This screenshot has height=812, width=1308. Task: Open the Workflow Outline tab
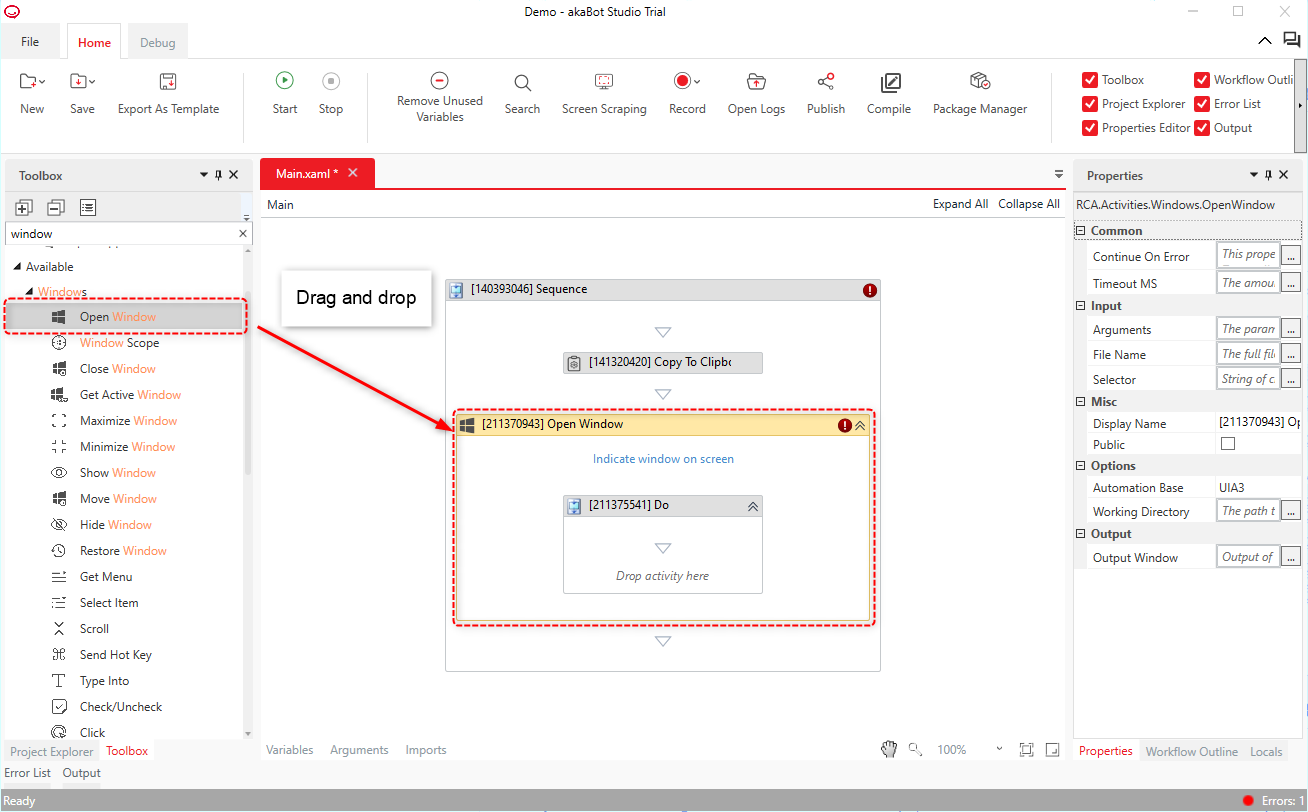click(x=1191, y=751)
